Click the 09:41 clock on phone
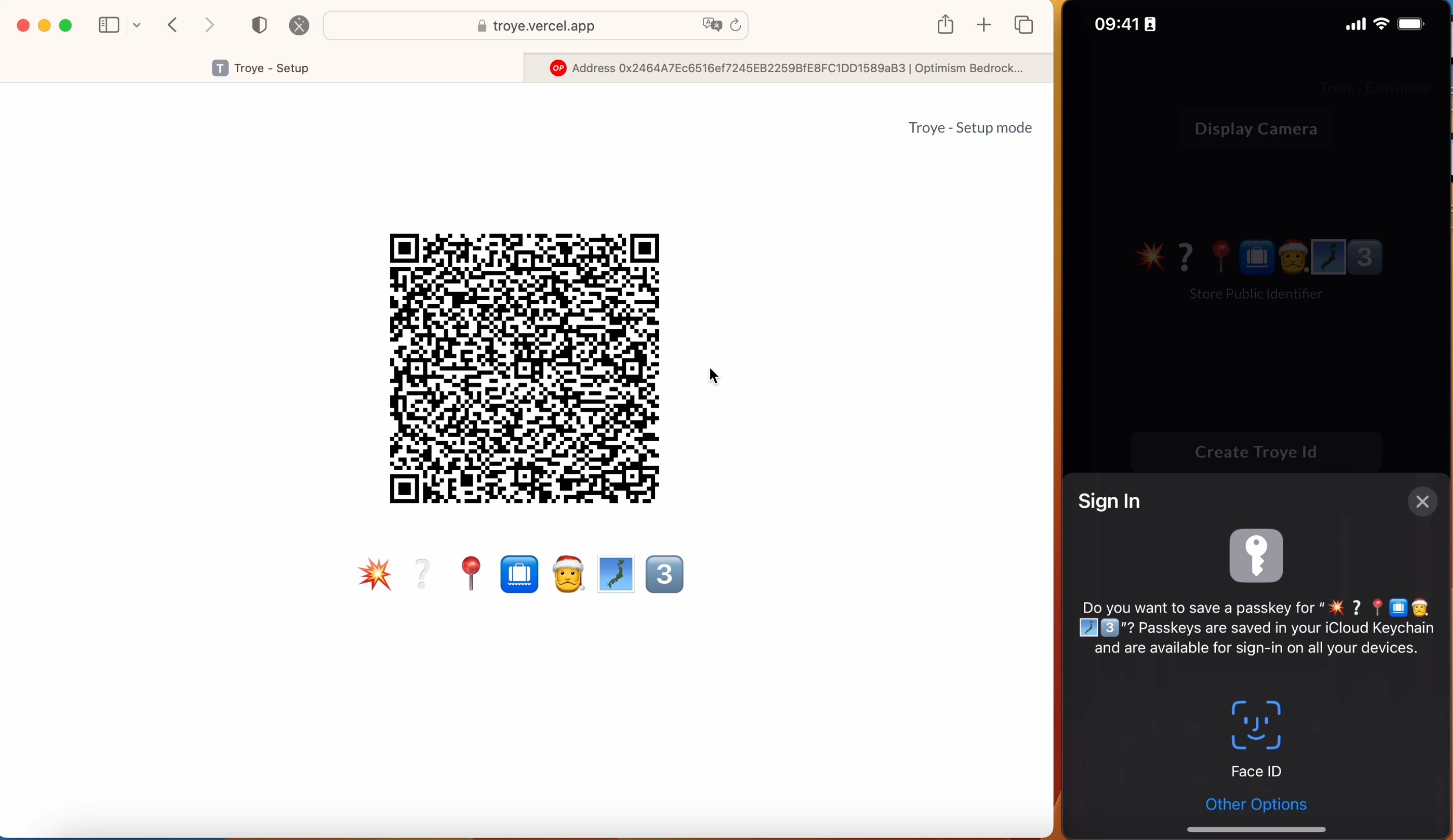 [x=1117, y=25]
